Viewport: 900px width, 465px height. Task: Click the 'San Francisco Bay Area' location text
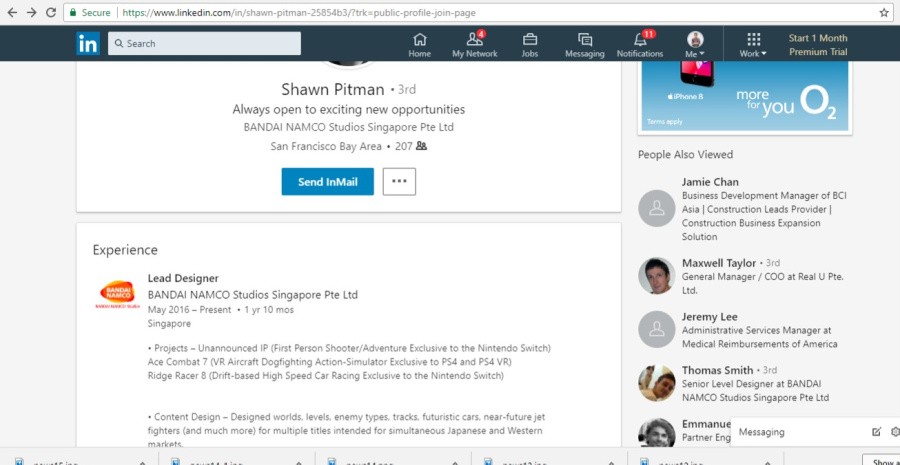326,146
